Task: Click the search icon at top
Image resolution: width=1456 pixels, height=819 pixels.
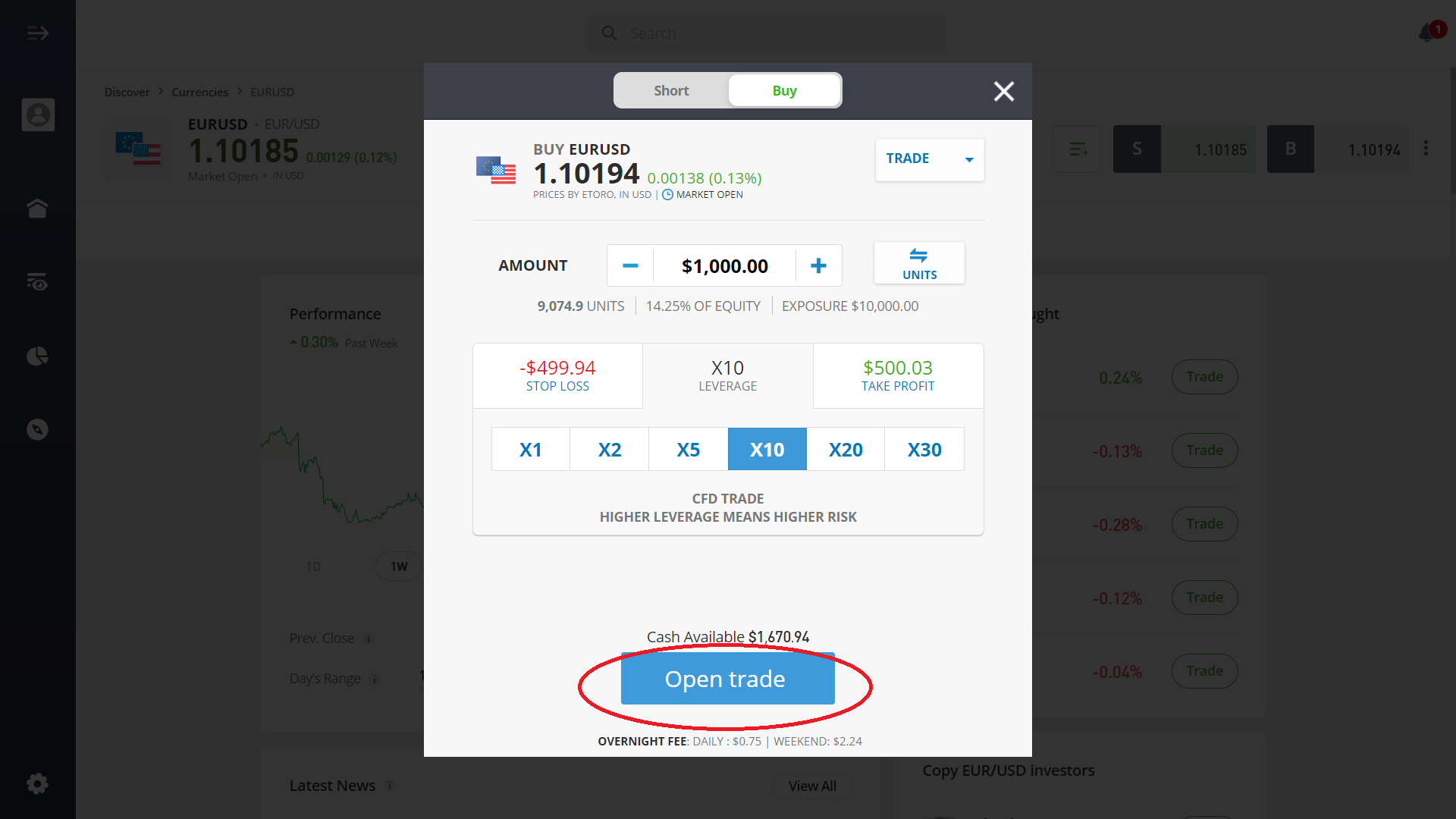Action: click(x=609, y=33)
